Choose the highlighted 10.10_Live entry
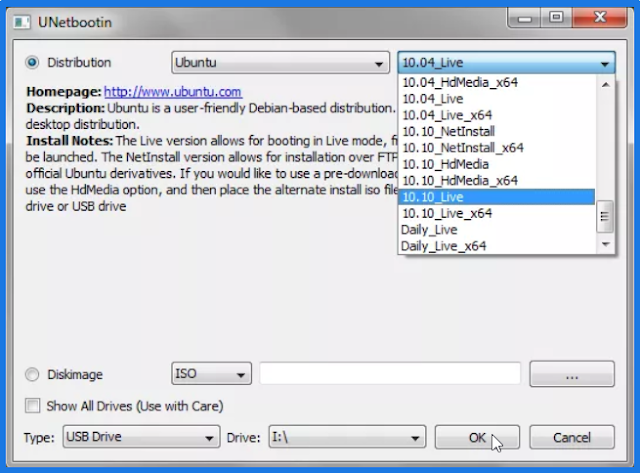This screenshot has width=640, height=473. point(496,197)
